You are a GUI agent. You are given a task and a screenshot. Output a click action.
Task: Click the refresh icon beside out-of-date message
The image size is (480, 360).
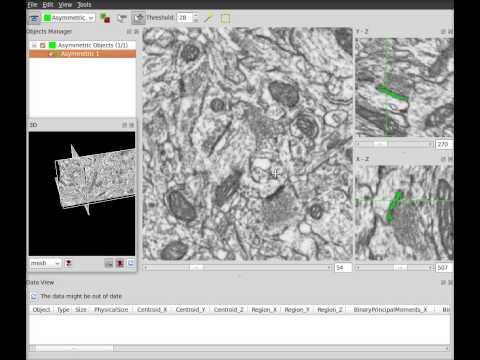click(x=34, y=296)
